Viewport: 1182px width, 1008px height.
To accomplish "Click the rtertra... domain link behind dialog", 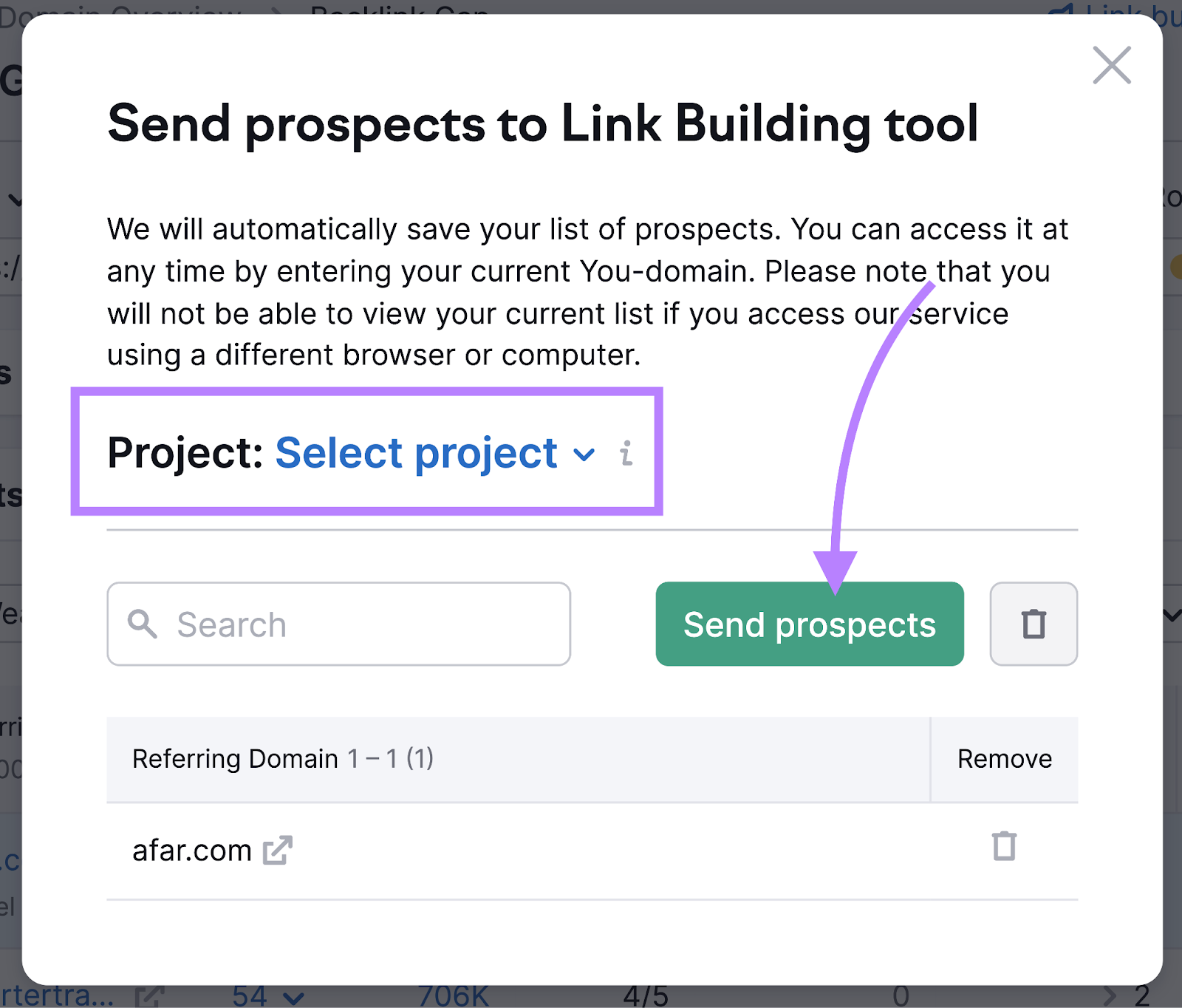I will [58, 996].
